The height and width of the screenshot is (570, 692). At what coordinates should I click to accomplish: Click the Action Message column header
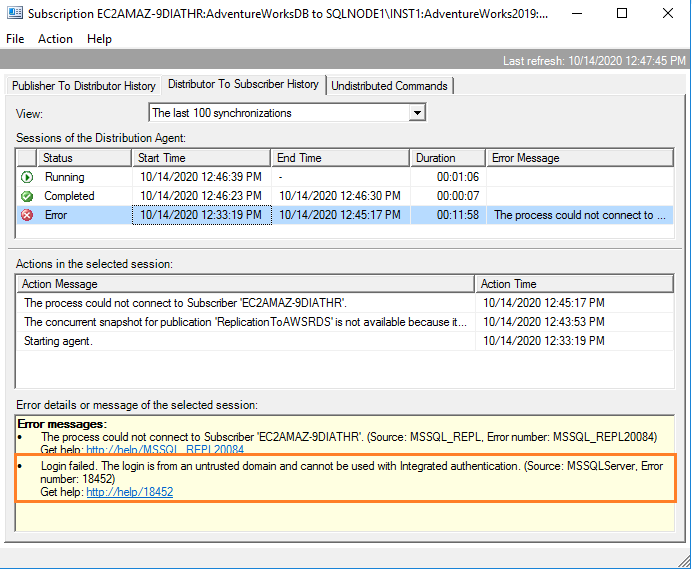pos(246,284)
